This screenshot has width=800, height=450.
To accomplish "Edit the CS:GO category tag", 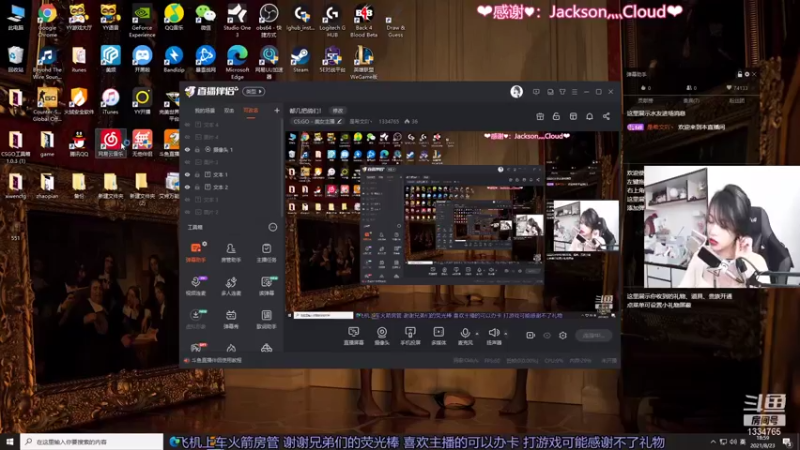I will pyautogui.click(x=317, y=121).
